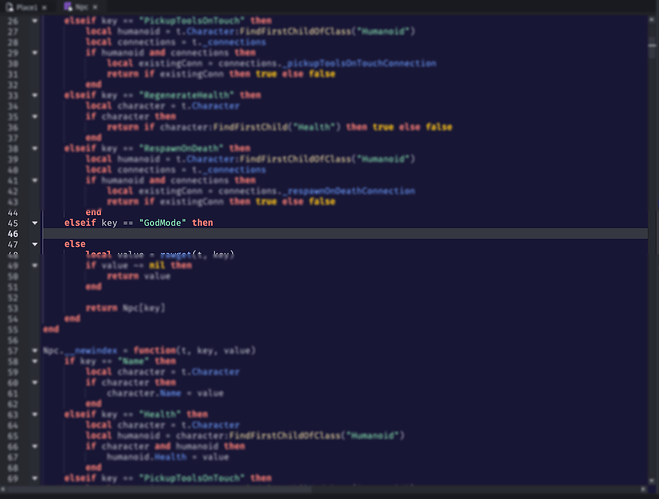The image size is (659, 499).
Task: Collapse the Health branch at line 63
Action: [35, 415]
